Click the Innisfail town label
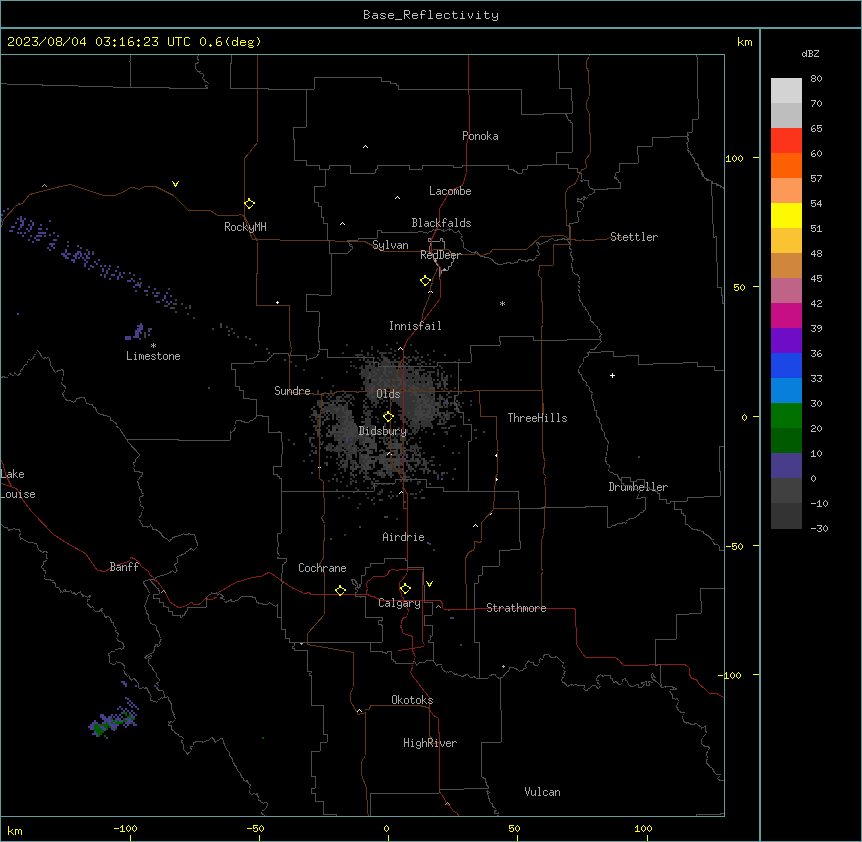 tap(415, 326)
